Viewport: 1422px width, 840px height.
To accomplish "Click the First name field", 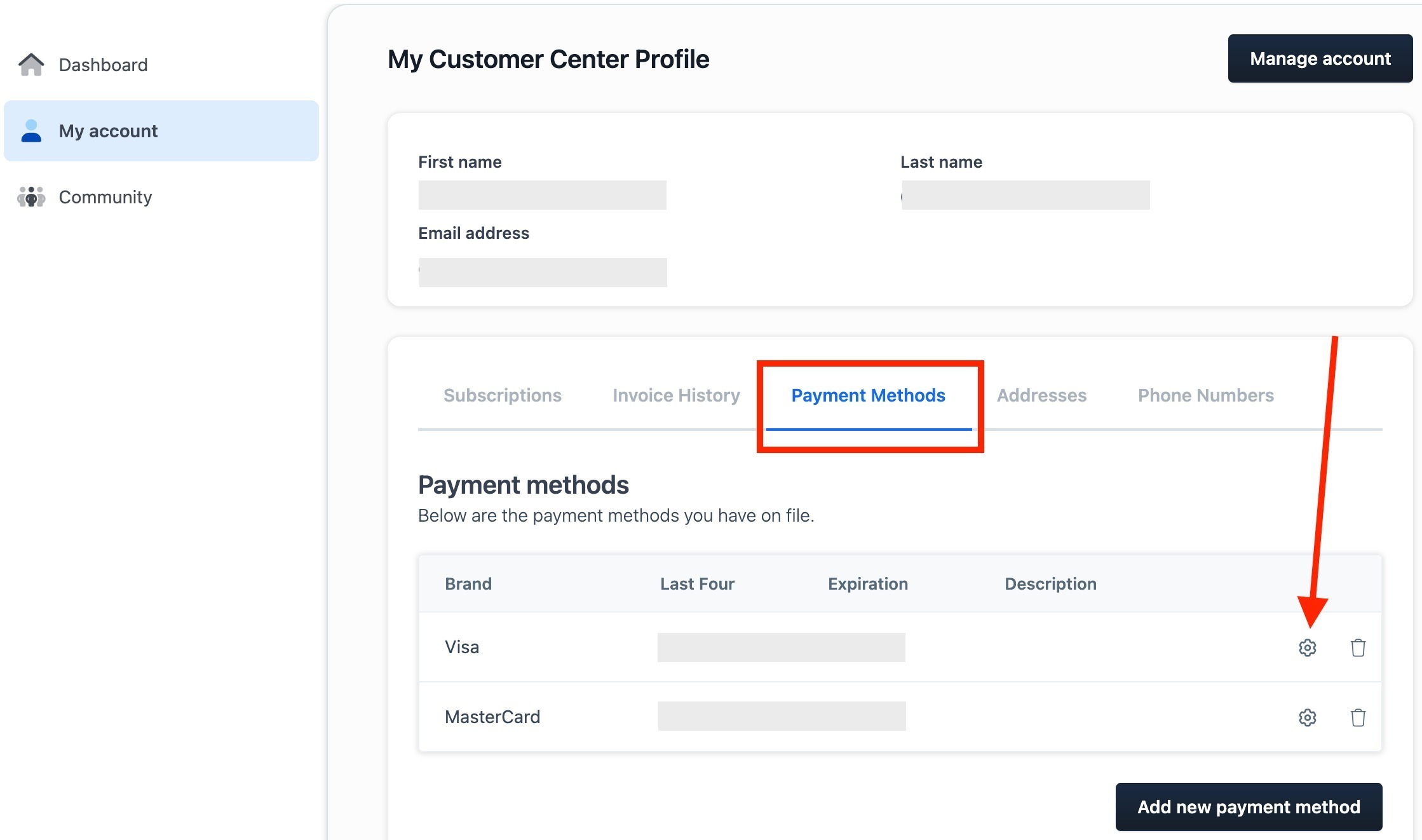I will [542, 195].
